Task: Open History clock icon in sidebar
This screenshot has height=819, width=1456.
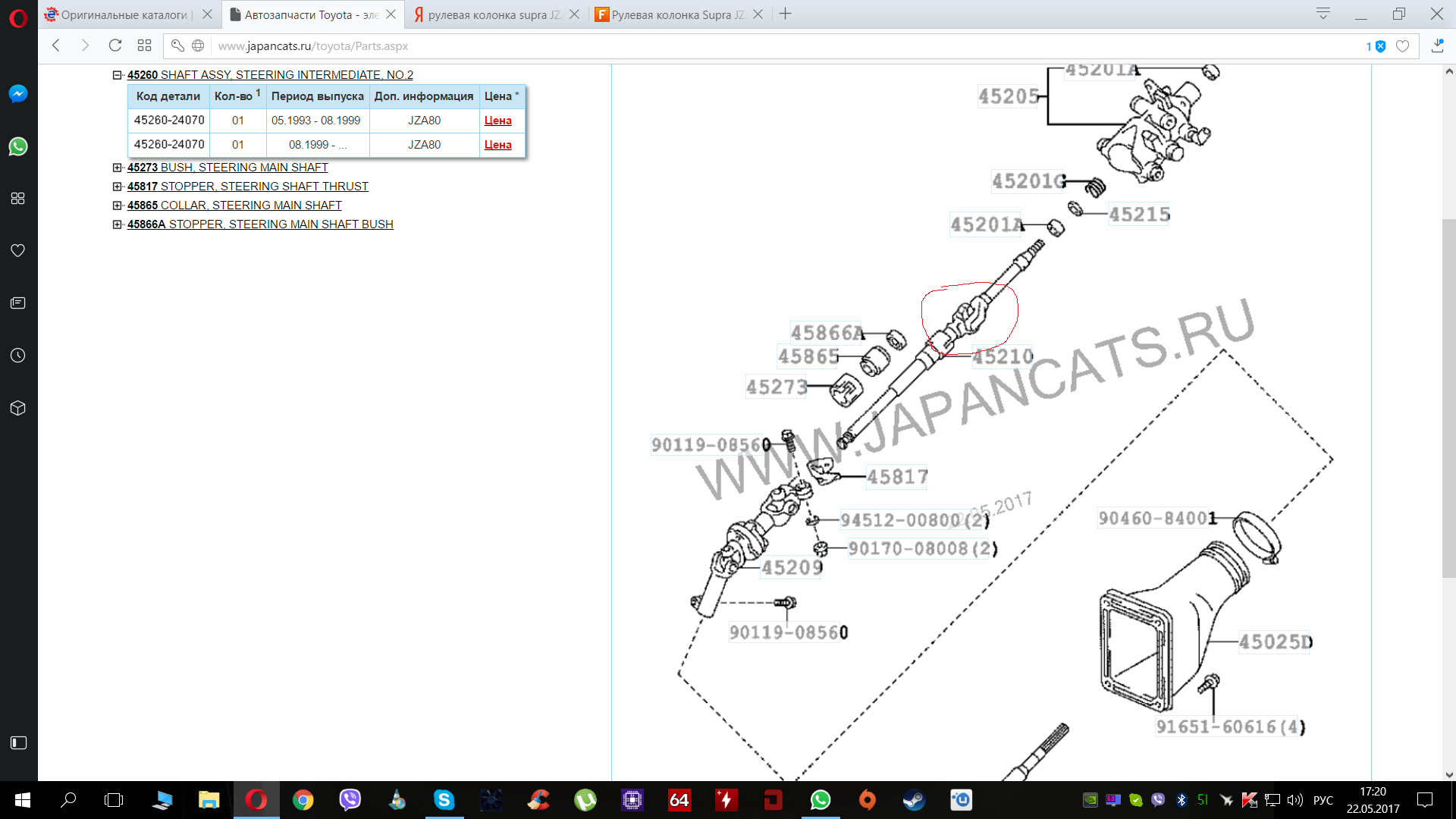Action: tap(18, 356)
